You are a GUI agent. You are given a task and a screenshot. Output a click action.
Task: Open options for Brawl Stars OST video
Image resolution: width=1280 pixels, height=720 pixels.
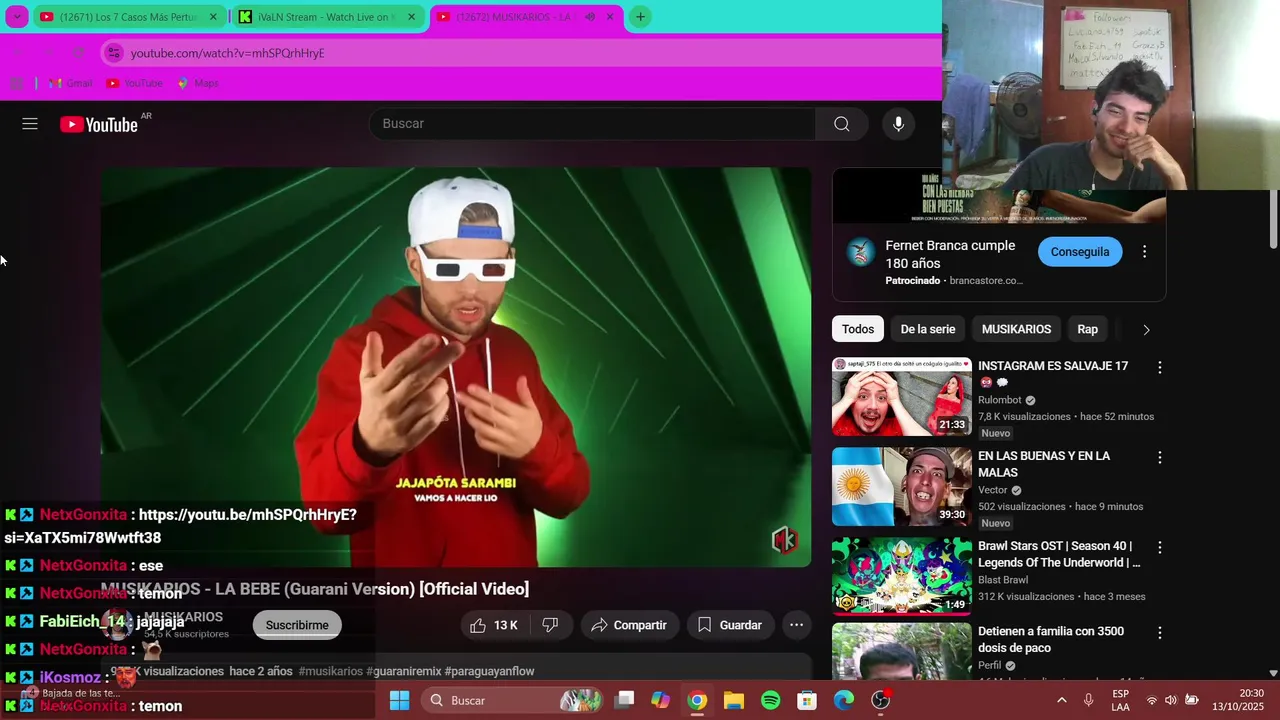1160,547
